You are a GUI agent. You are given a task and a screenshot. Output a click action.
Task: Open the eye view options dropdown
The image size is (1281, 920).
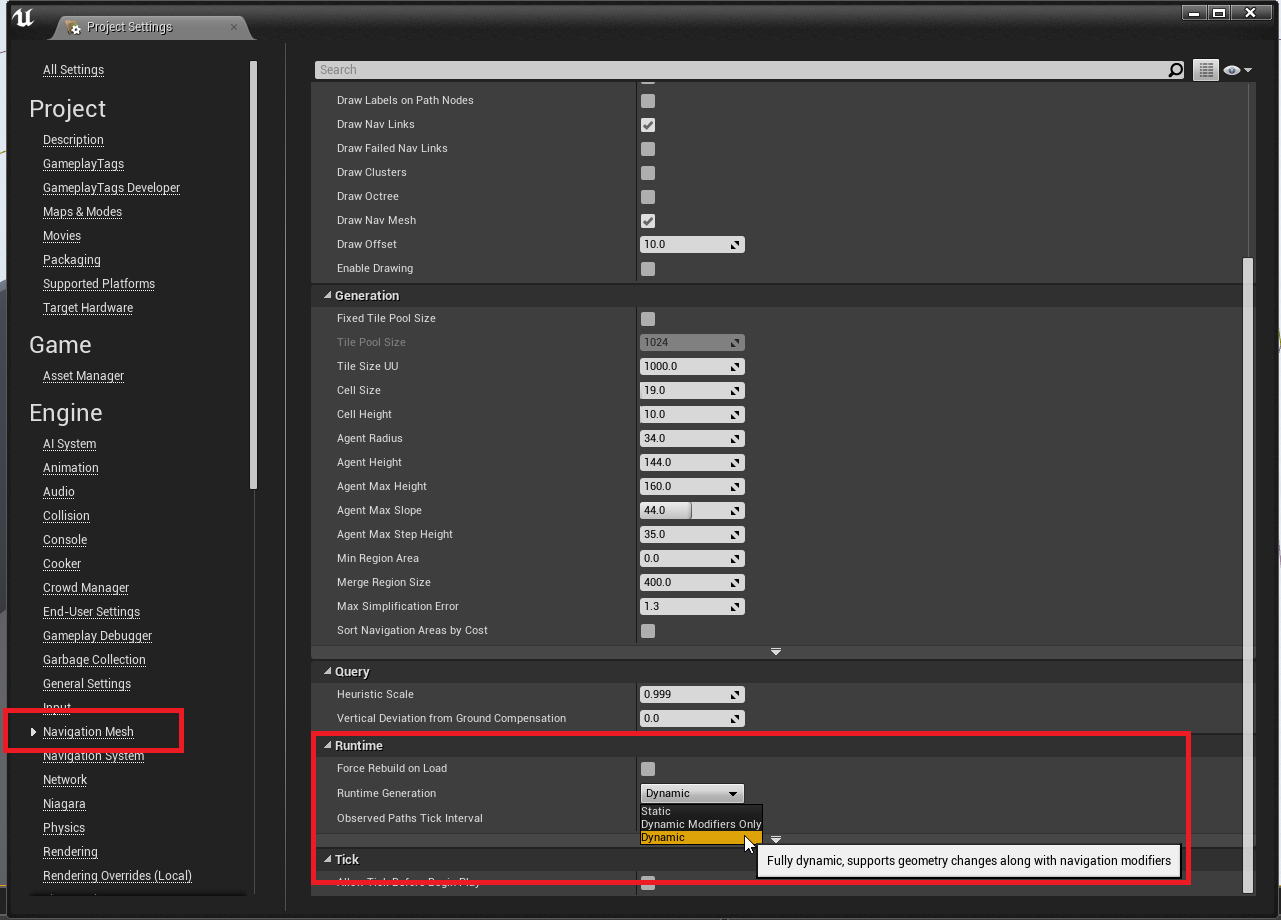click(x=1237, y=70)
